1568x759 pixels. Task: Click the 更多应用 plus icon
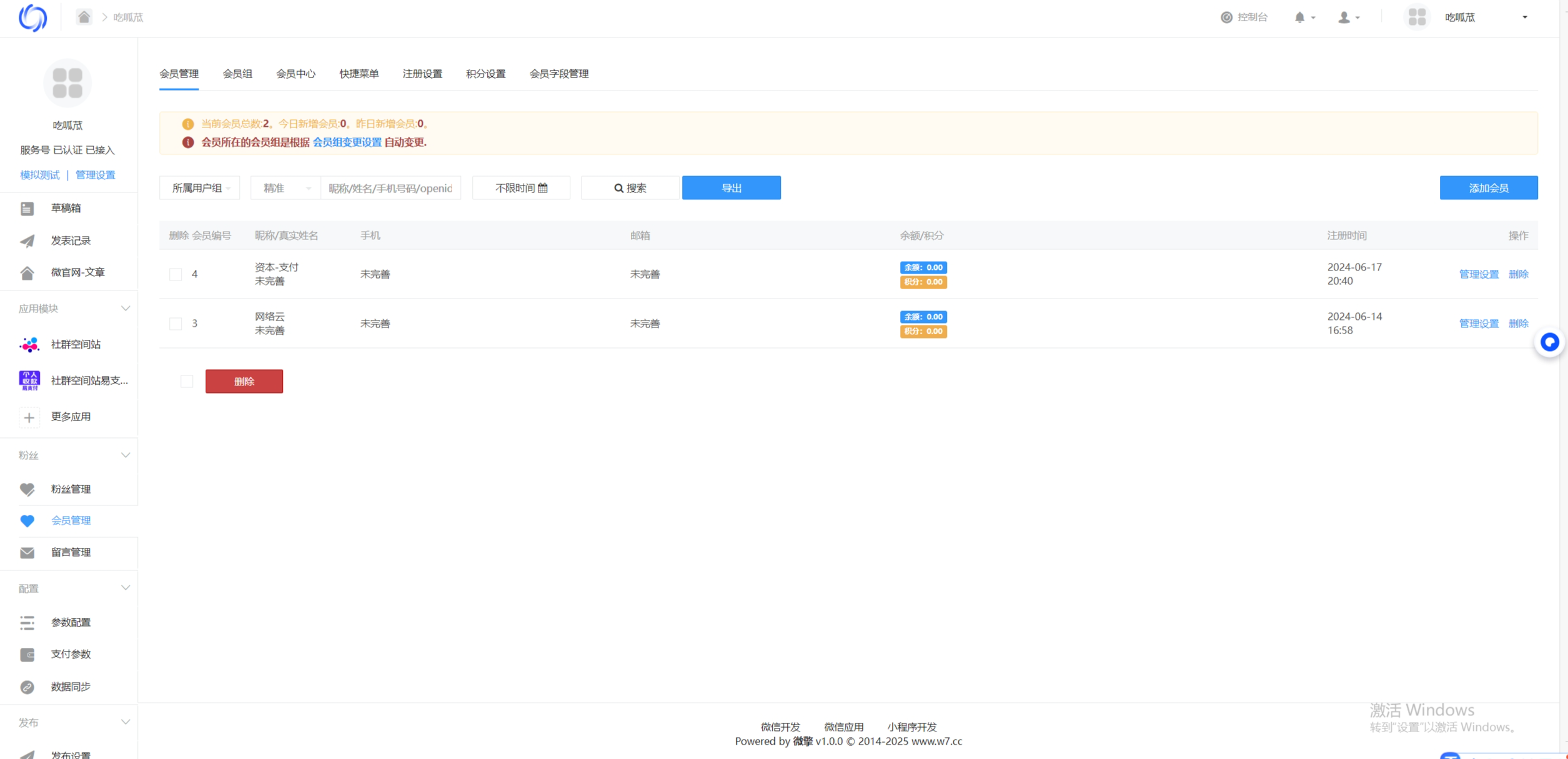click(29, 417)
